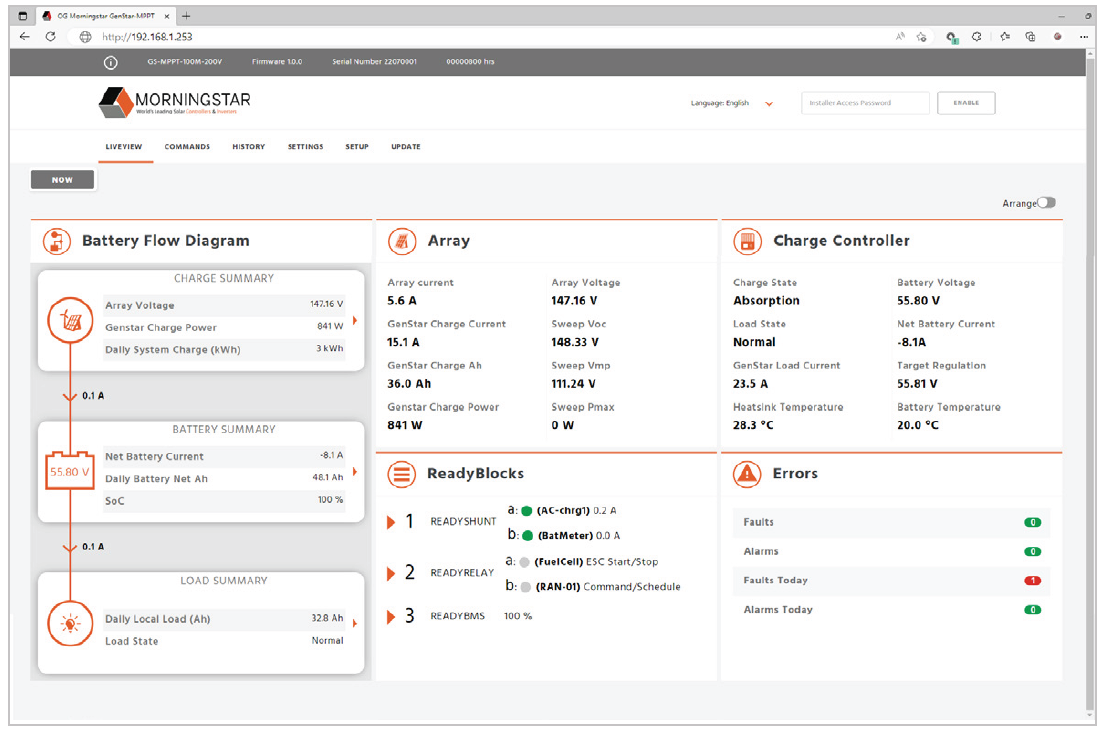Click the NOW button
This screenshot has width=1105, height=734.
(63, 180)
